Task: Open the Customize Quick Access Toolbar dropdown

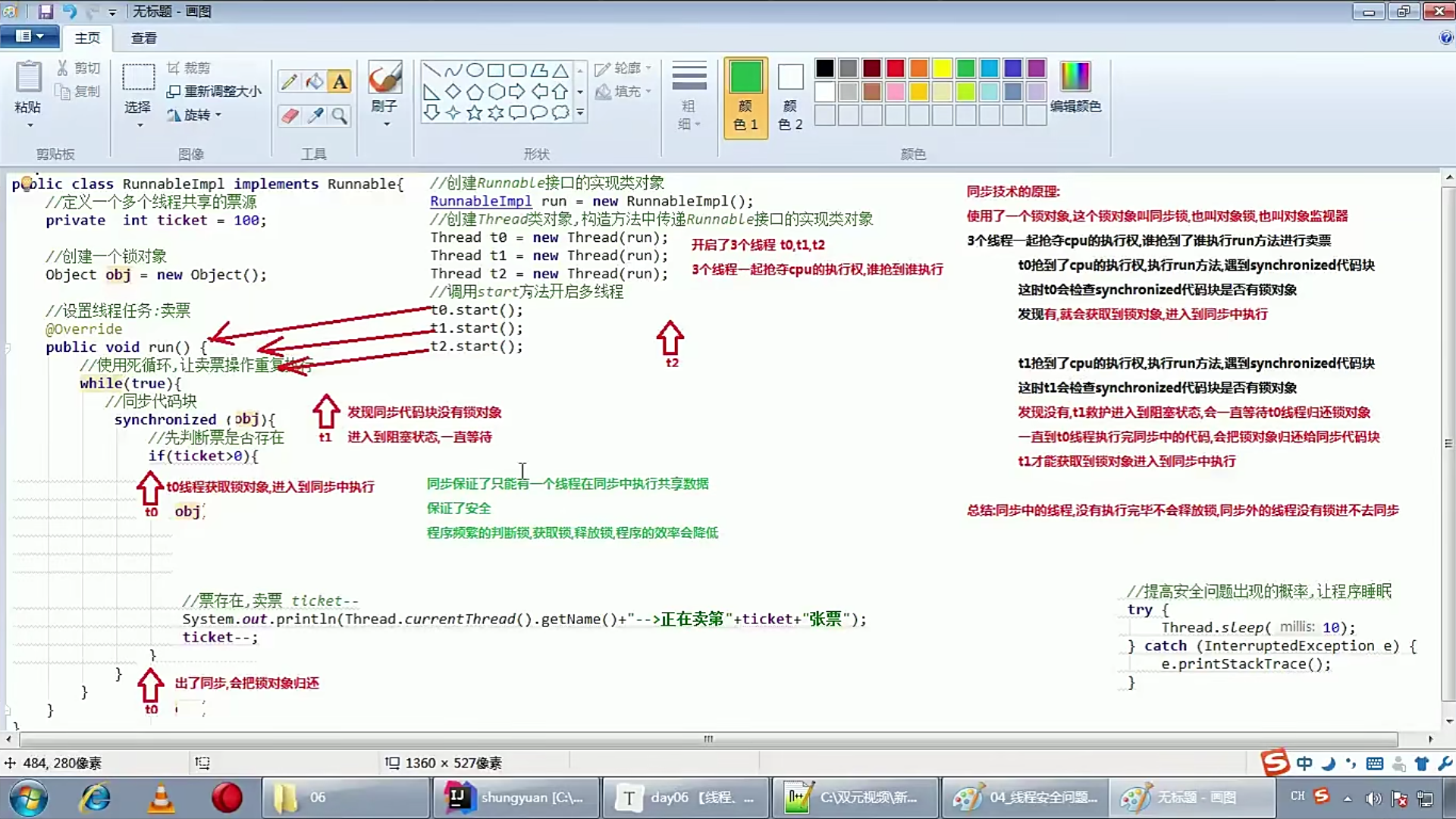Action: tap(112, 12)
